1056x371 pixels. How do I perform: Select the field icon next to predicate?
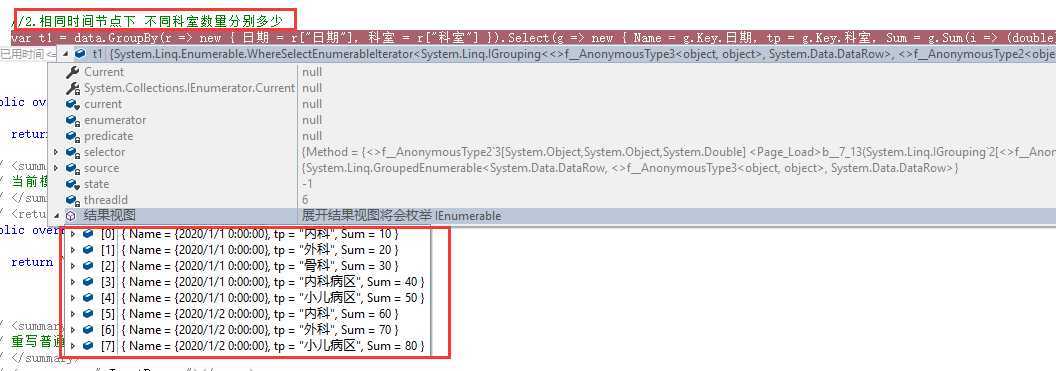[x=72, y=136]
